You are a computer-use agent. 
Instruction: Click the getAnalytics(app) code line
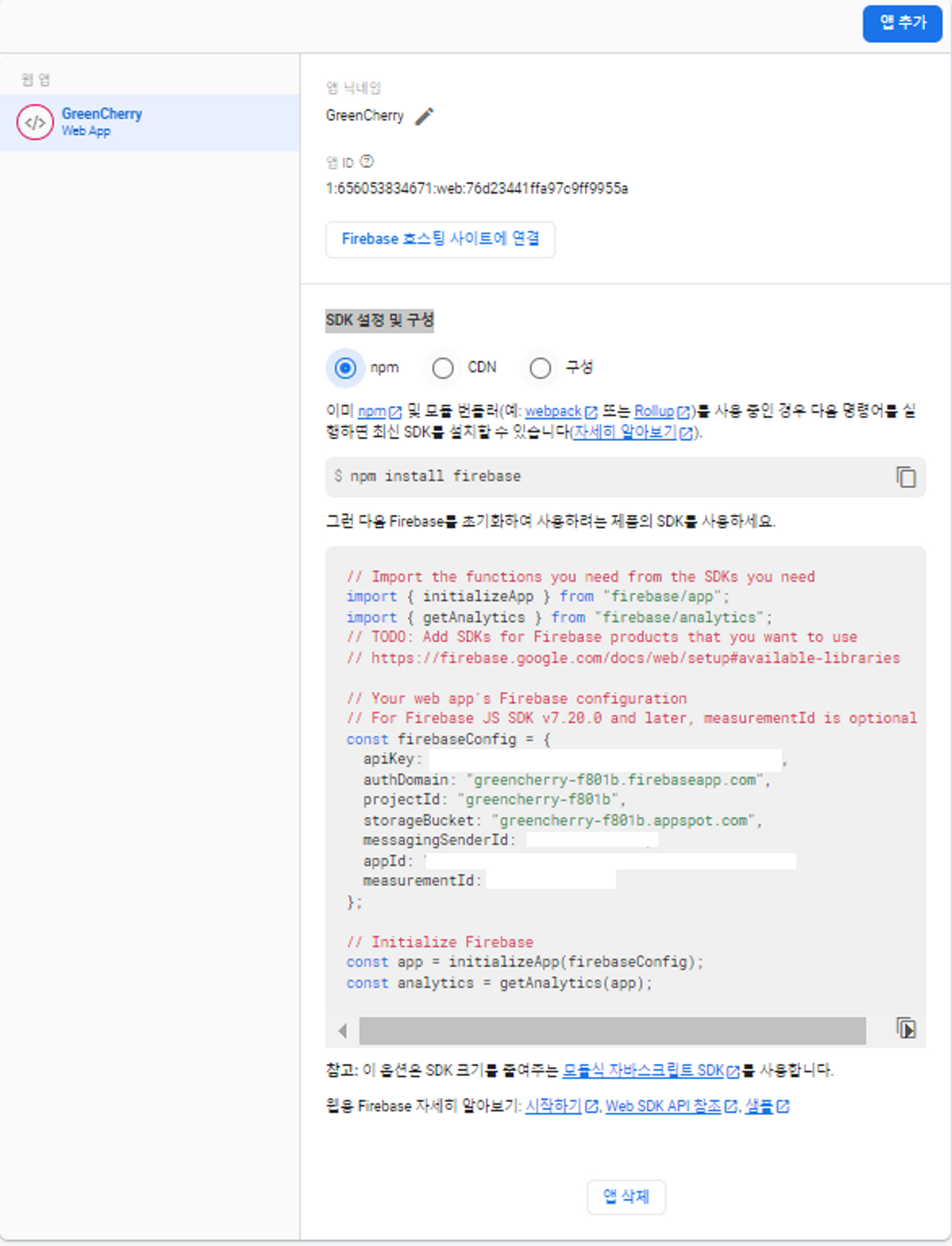tap(499, 983)
